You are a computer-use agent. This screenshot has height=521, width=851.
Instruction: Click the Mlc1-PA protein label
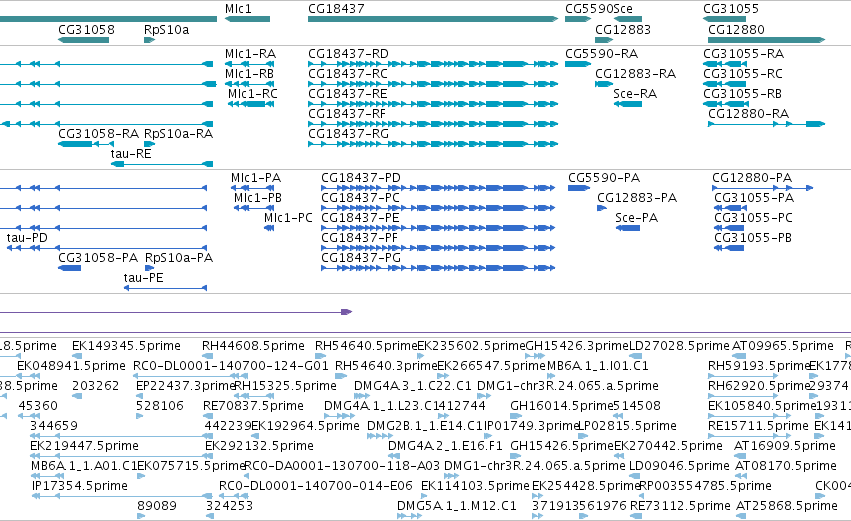256,178
